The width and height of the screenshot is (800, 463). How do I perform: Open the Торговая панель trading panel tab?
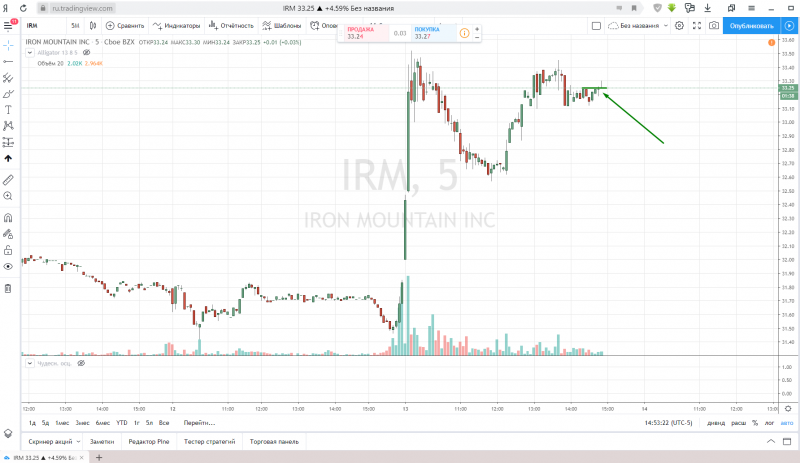pyautogui.click(x=274, y=442)
